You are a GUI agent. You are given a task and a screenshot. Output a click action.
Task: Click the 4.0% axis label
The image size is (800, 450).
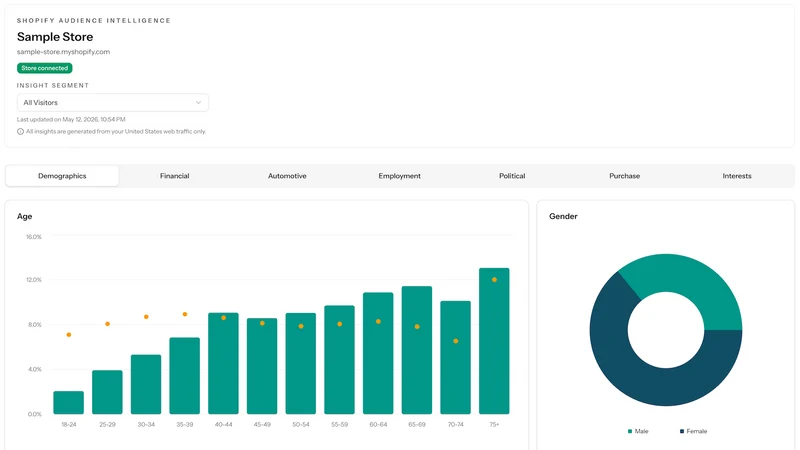(x=35, y=369)
